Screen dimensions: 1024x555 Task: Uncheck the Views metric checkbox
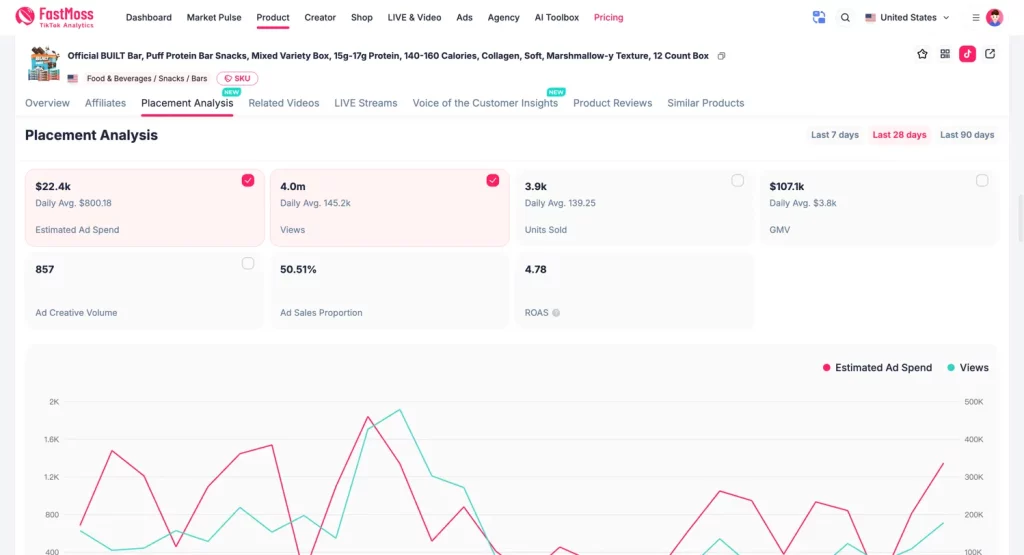492,180
